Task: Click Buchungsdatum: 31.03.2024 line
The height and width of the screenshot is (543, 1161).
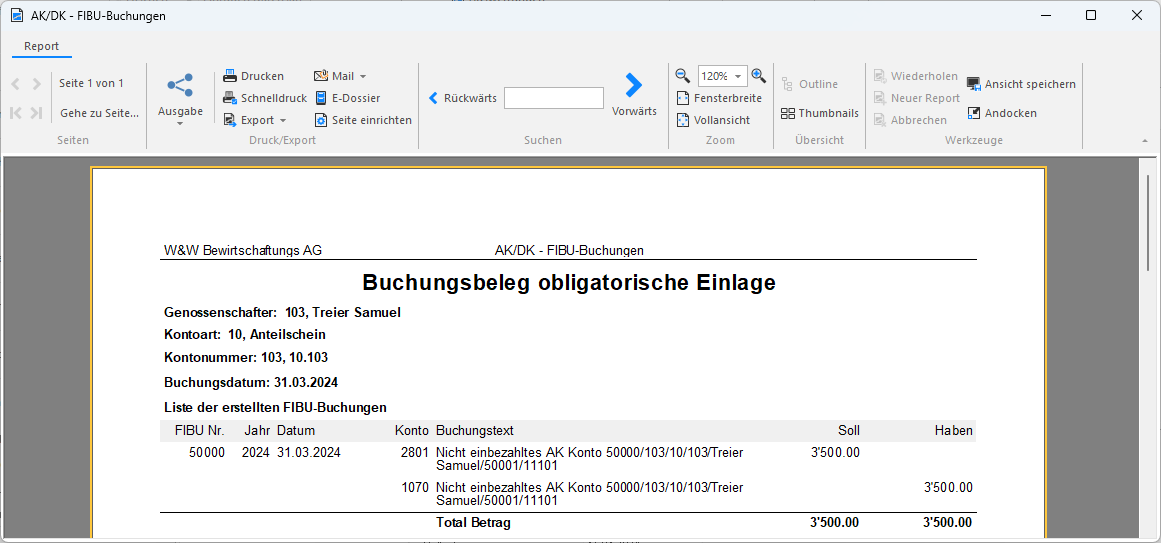Action: pos(251,383)
